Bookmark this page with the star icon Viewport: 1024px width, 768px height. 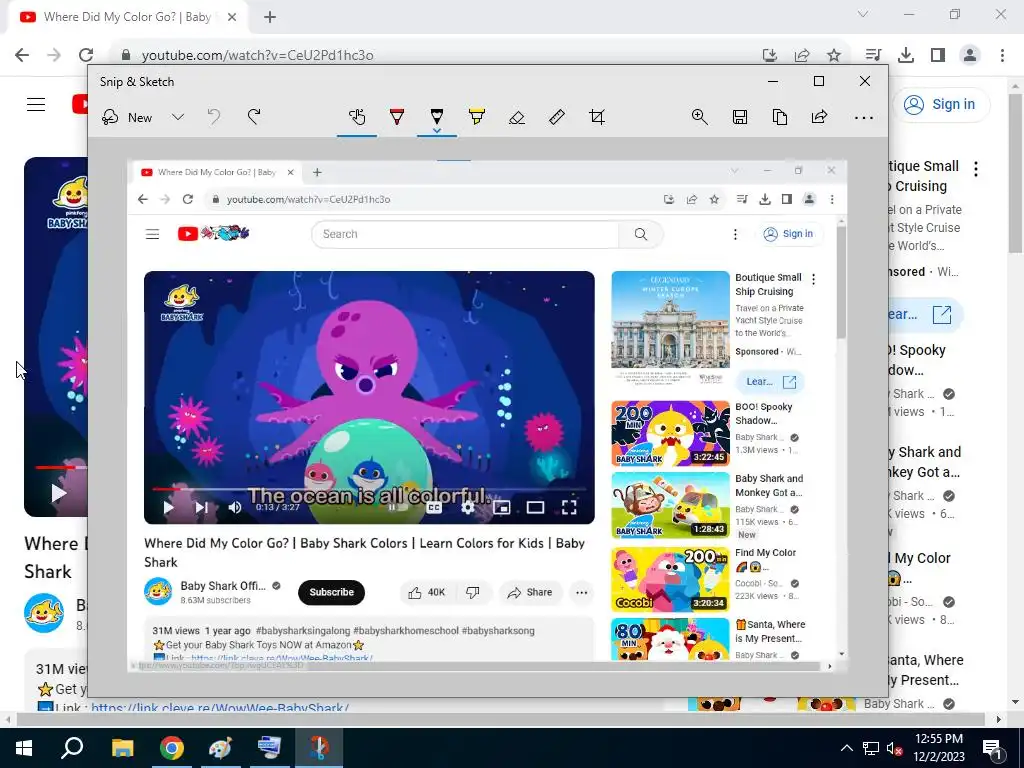pos(834,56)
